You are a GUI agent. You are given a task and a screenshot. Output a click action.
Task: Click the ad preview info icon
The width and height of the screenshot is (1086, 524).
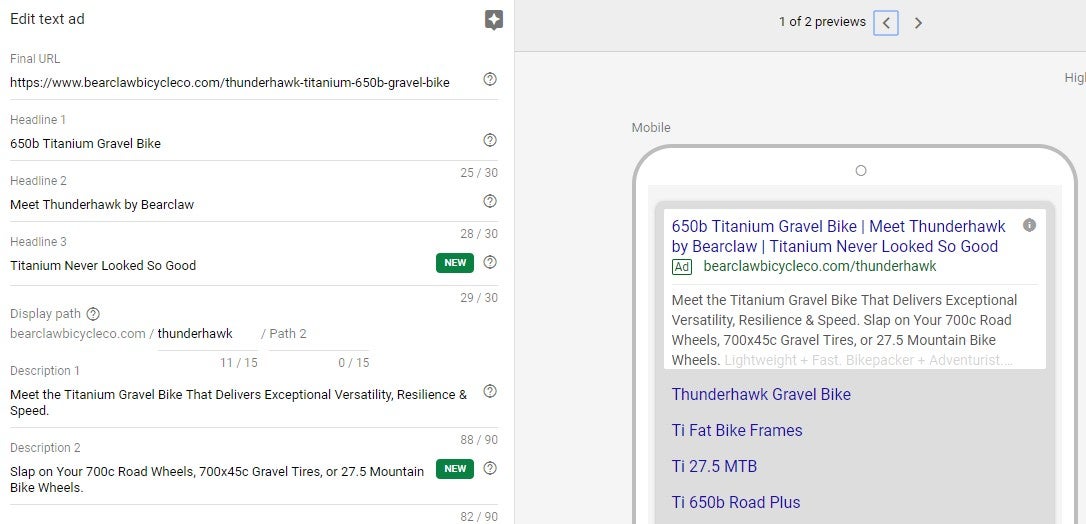[1029, 226]
